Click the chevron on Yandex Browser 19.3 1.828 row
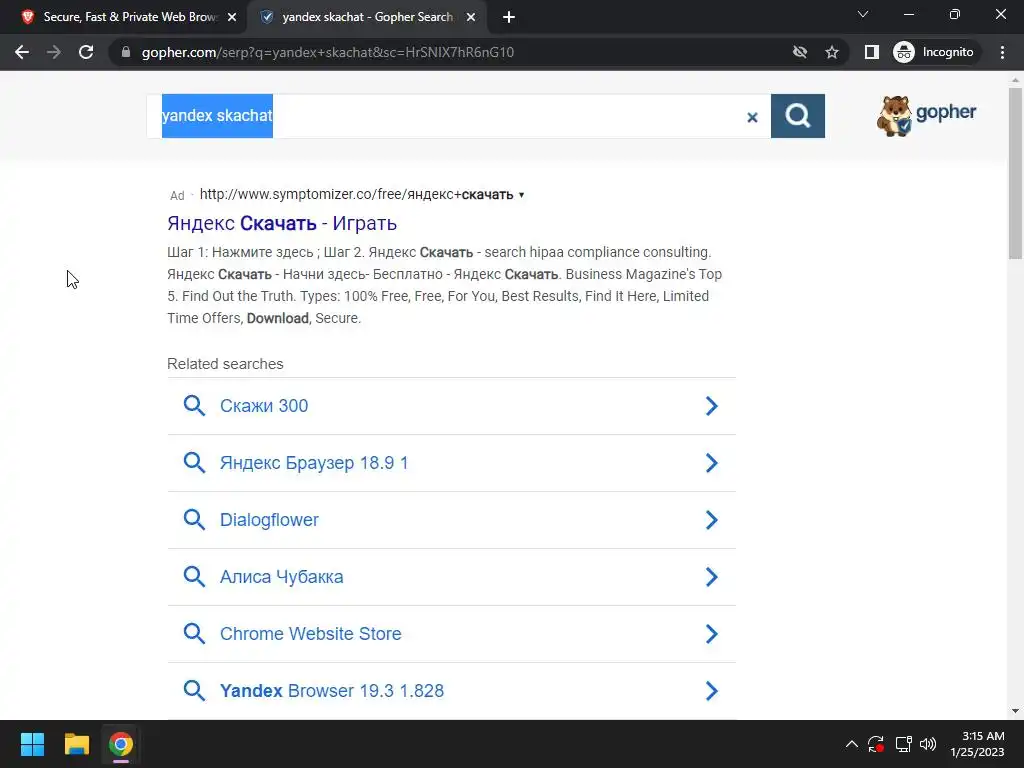The image size is (1024, 768). tap(712, 690)
